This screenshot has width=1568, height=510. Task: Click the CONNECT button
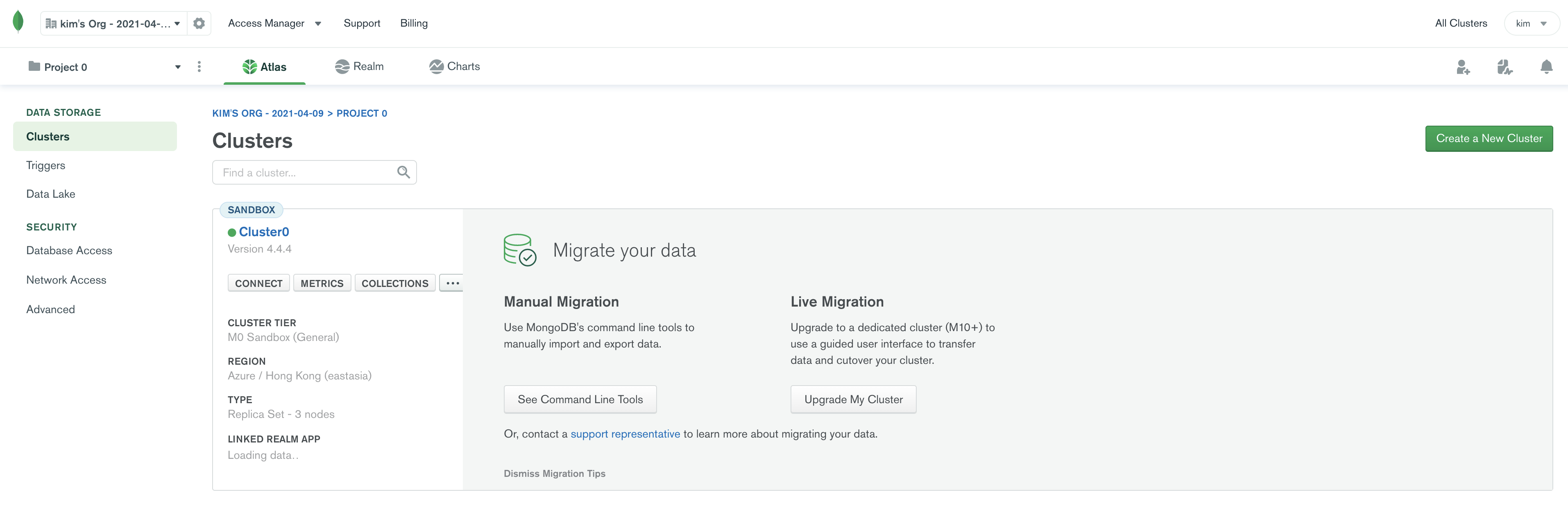tap(259, 284)
